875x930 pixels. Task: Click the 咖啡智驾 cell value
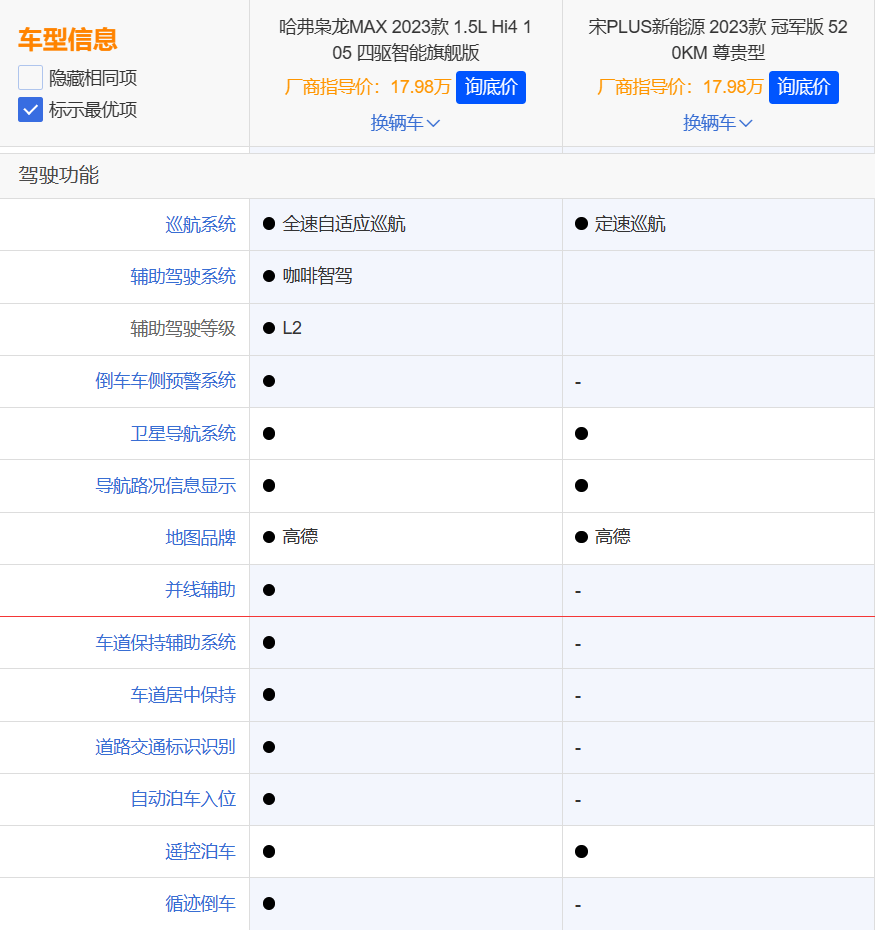317,276
